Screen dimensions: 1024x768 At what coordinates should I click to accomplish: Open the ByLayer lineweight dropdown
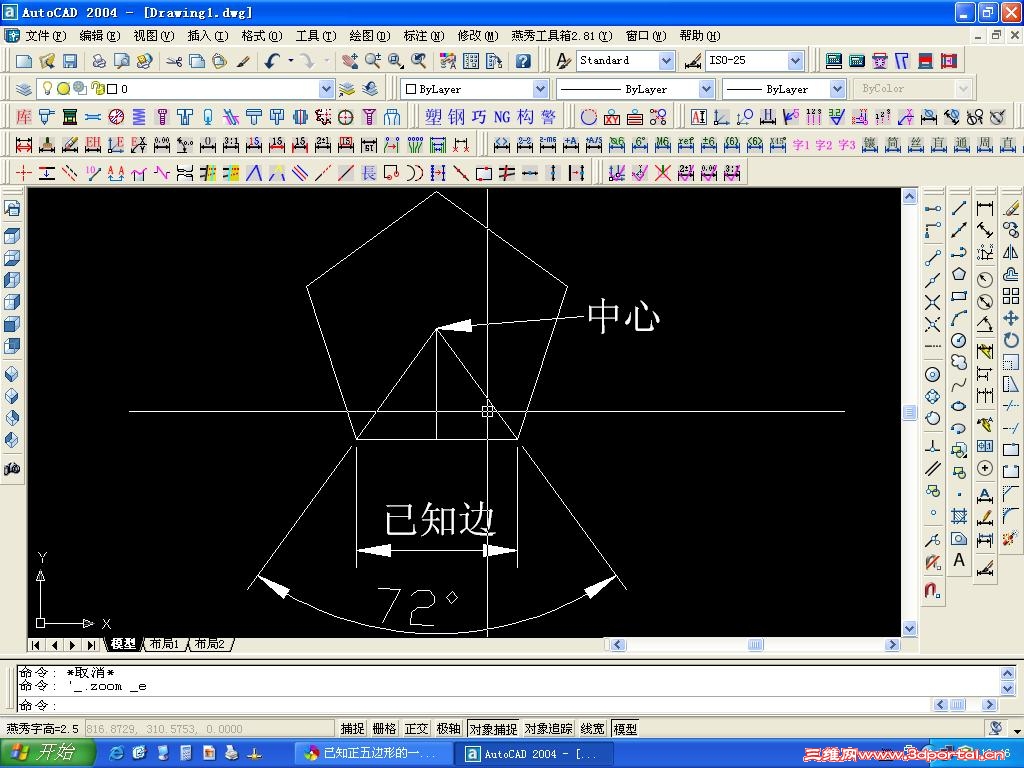[x=837, y=88]
